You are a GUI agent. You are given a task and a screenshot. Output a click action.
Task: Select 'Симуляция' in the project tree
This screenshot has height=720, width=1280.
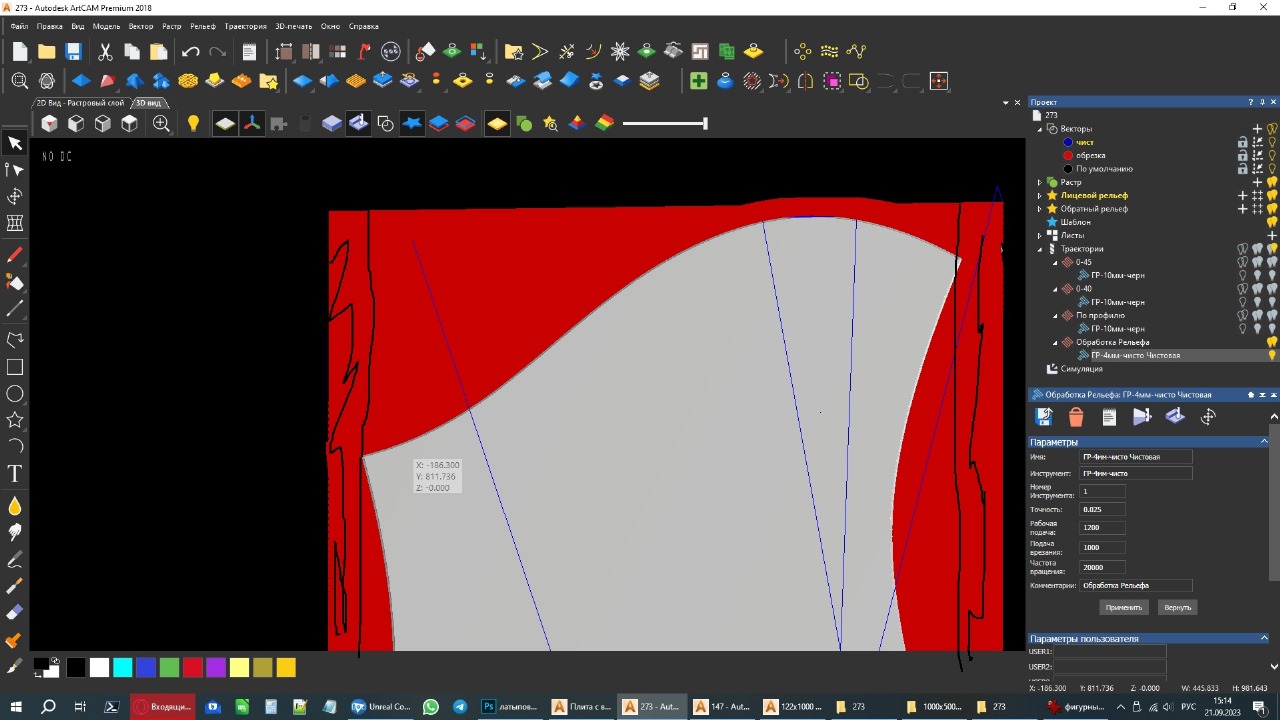coord(1081,369)
